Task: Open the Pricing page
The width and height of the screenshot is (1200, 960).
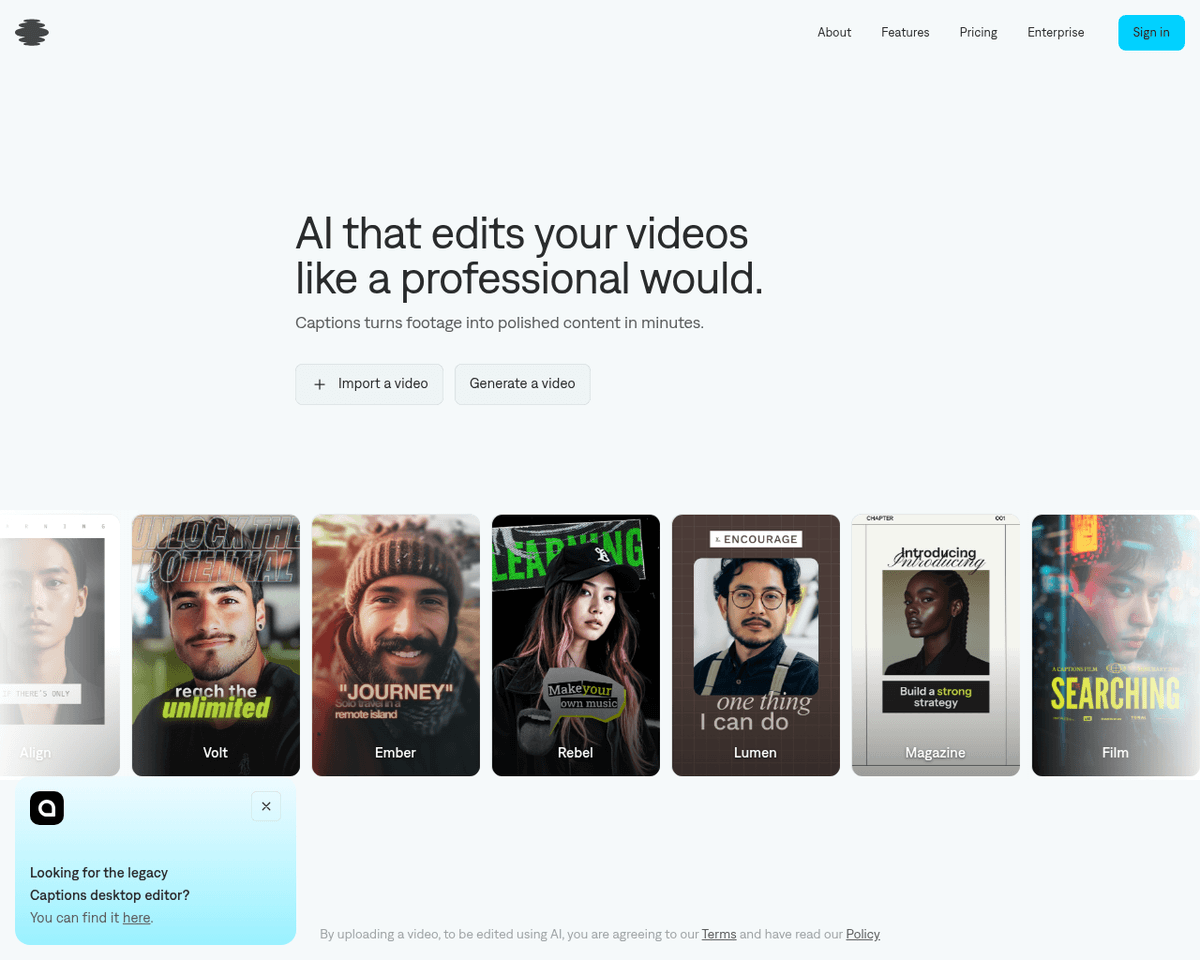Action: [x=978, y=32]
